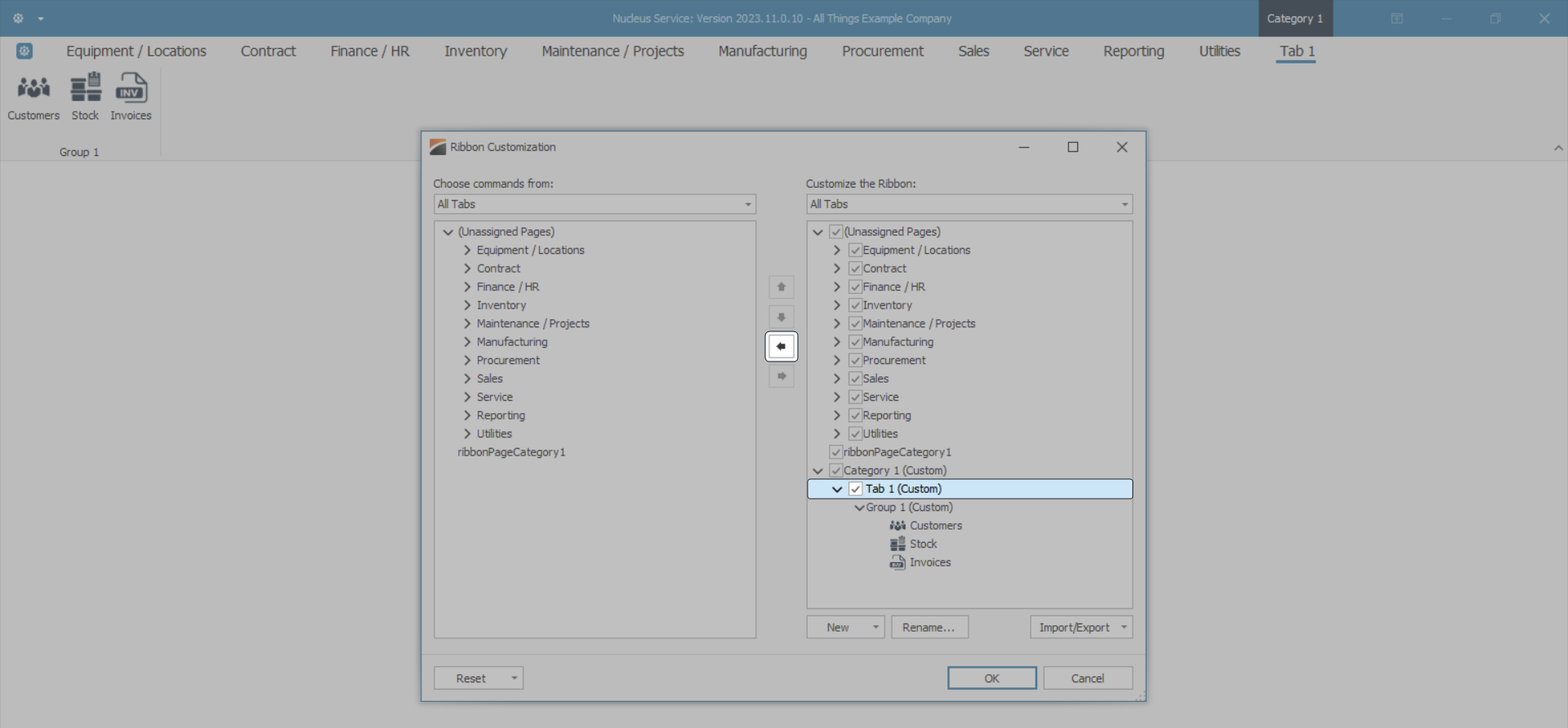Open the Service ribbon tab

(1046, 51)
